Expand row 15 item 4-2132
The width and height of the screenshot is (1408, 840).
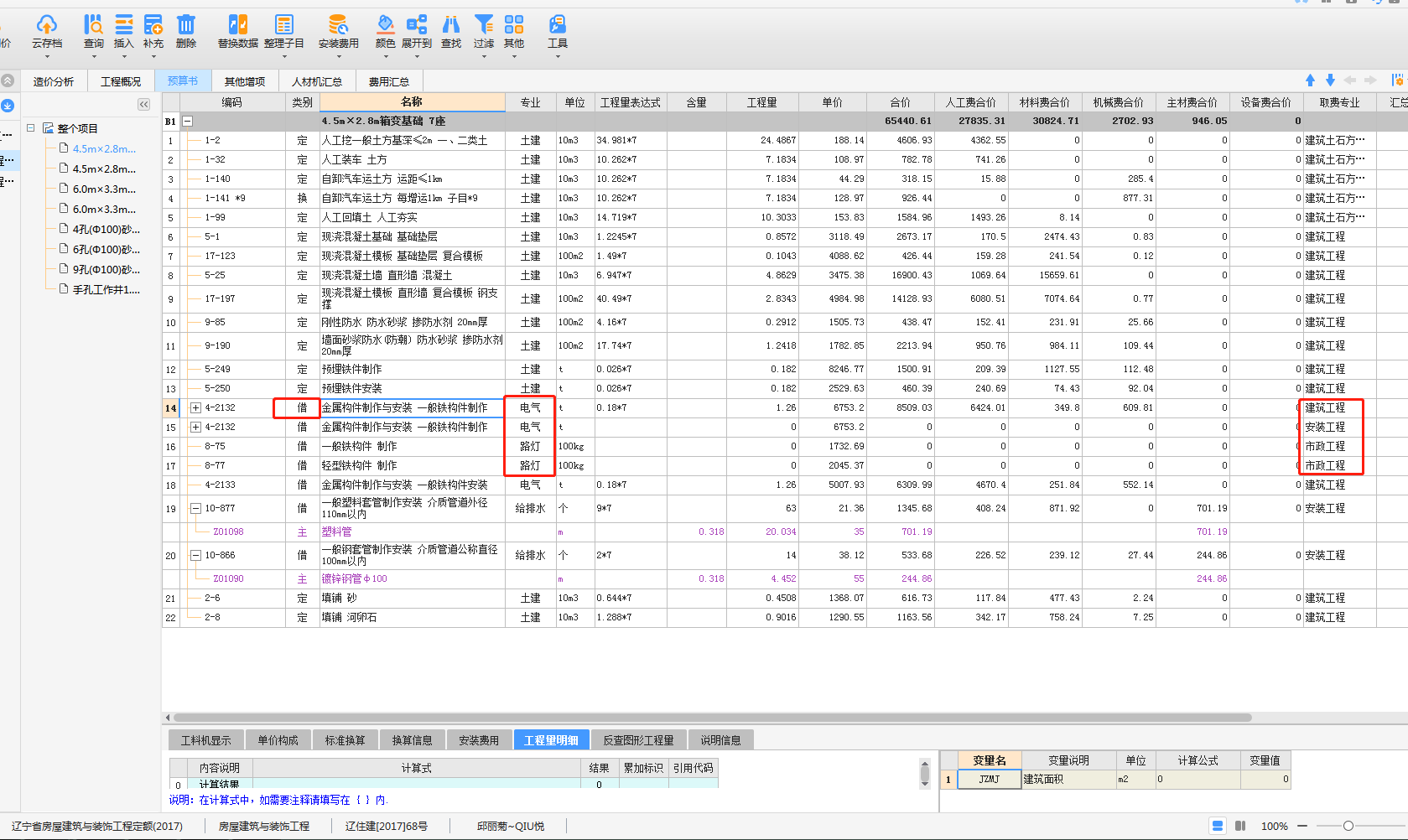pyautogui.click(x=195, y=428)
